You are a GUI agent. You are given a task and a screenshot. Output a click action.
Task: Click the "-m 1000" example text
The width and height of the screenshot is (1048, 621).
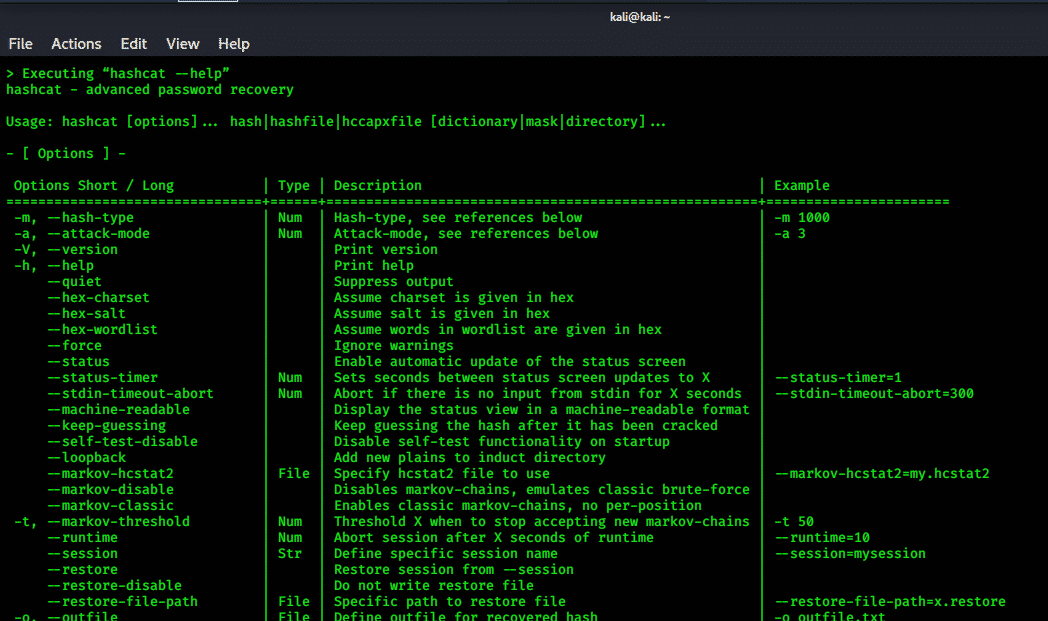click(x=801, y=218)
